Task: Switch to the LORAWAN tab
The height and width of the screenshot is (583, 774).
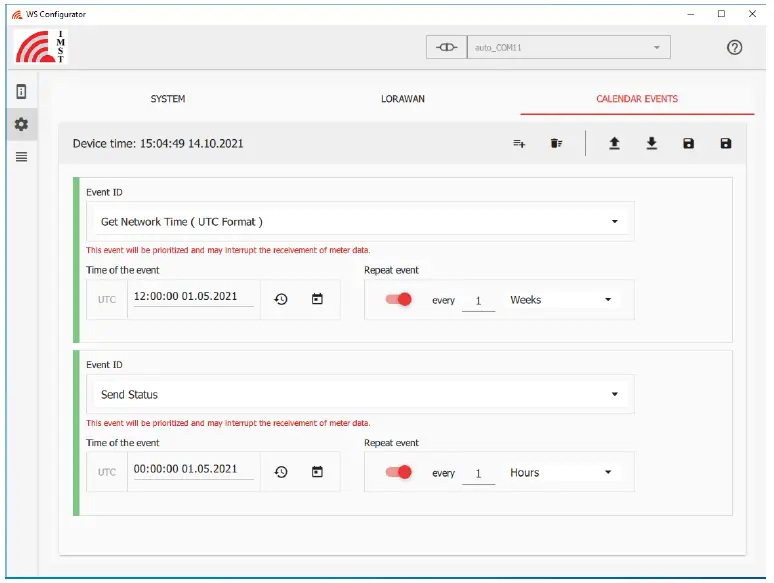Action: 403,99
